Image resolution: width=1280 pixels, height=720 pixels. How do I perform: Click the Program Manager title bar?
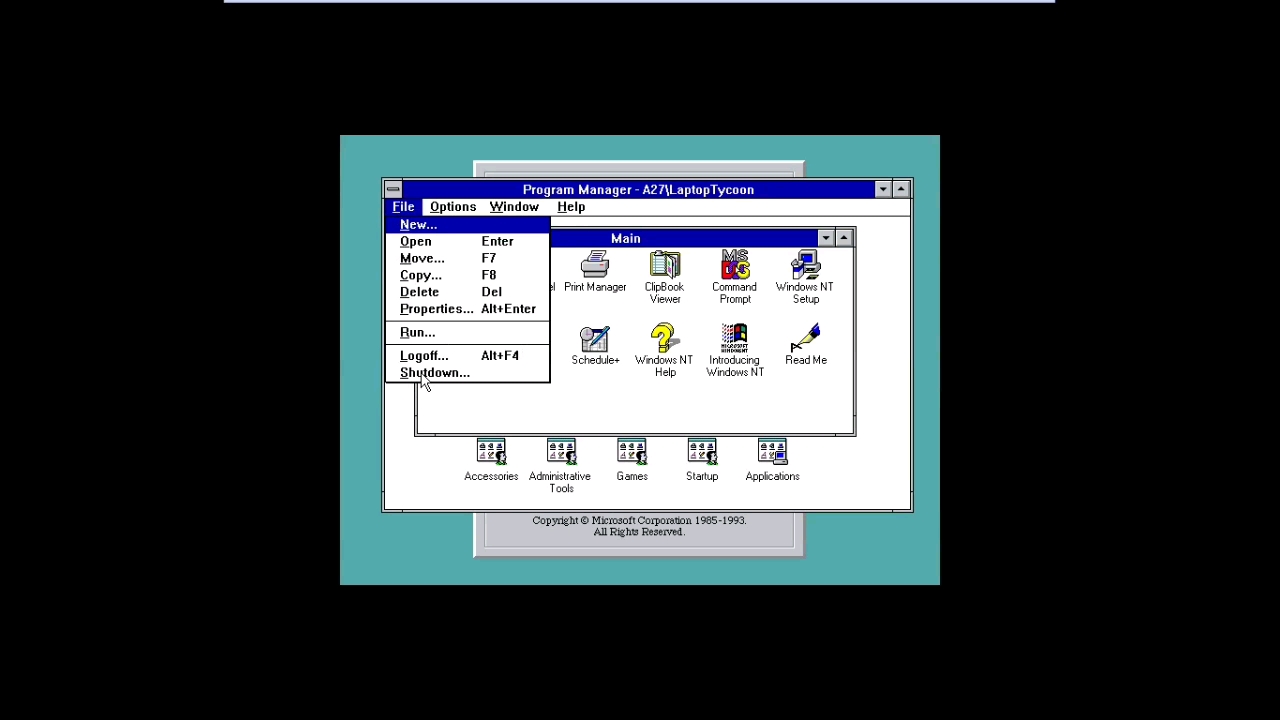click(x=638, y=189)
